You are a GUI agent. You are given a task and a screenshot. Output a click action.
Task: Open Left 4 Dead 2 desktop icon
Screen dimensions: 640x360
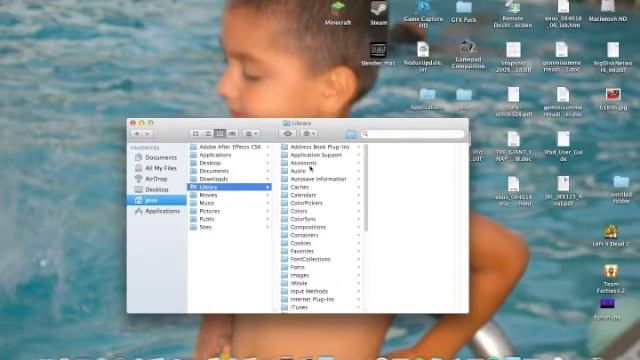[x=611, y=236]
